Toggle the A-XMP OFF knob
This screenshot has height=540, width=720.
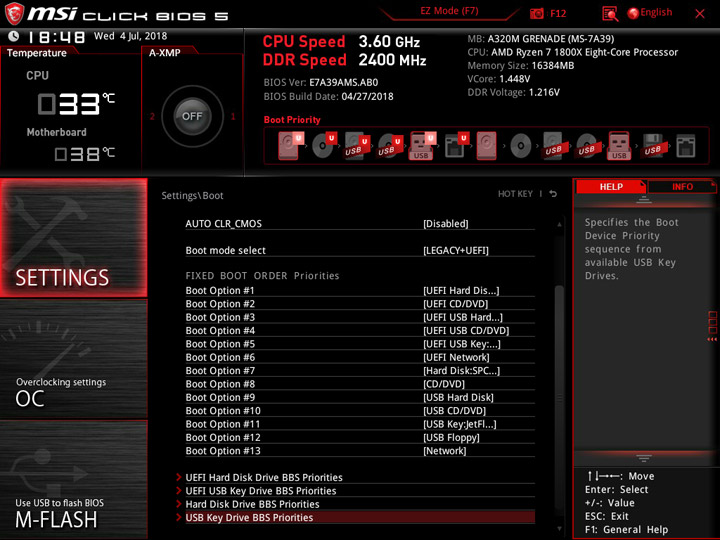[x=192, y=116]
